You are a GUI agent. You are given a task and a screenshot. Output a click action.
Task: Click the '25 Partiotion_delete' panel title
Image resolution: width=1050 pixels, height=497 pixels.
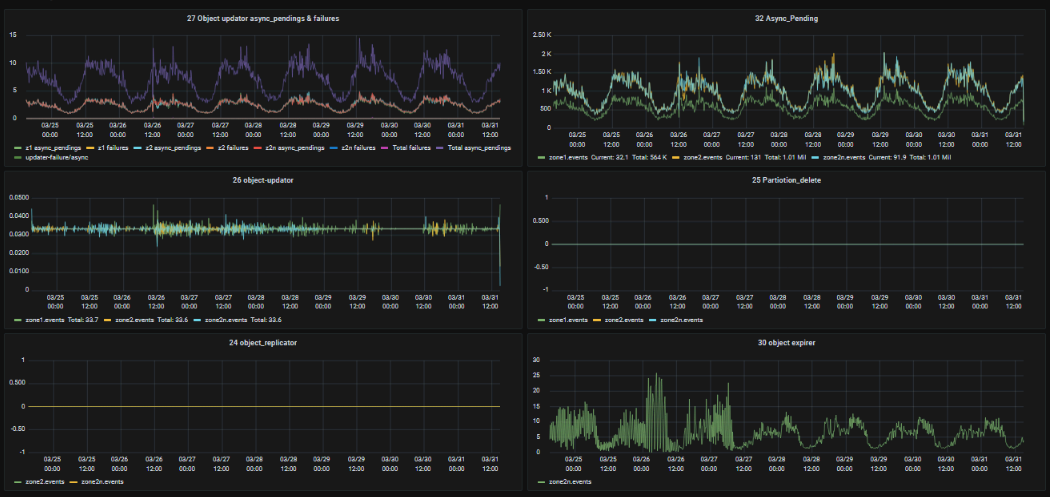coord(787,181)
